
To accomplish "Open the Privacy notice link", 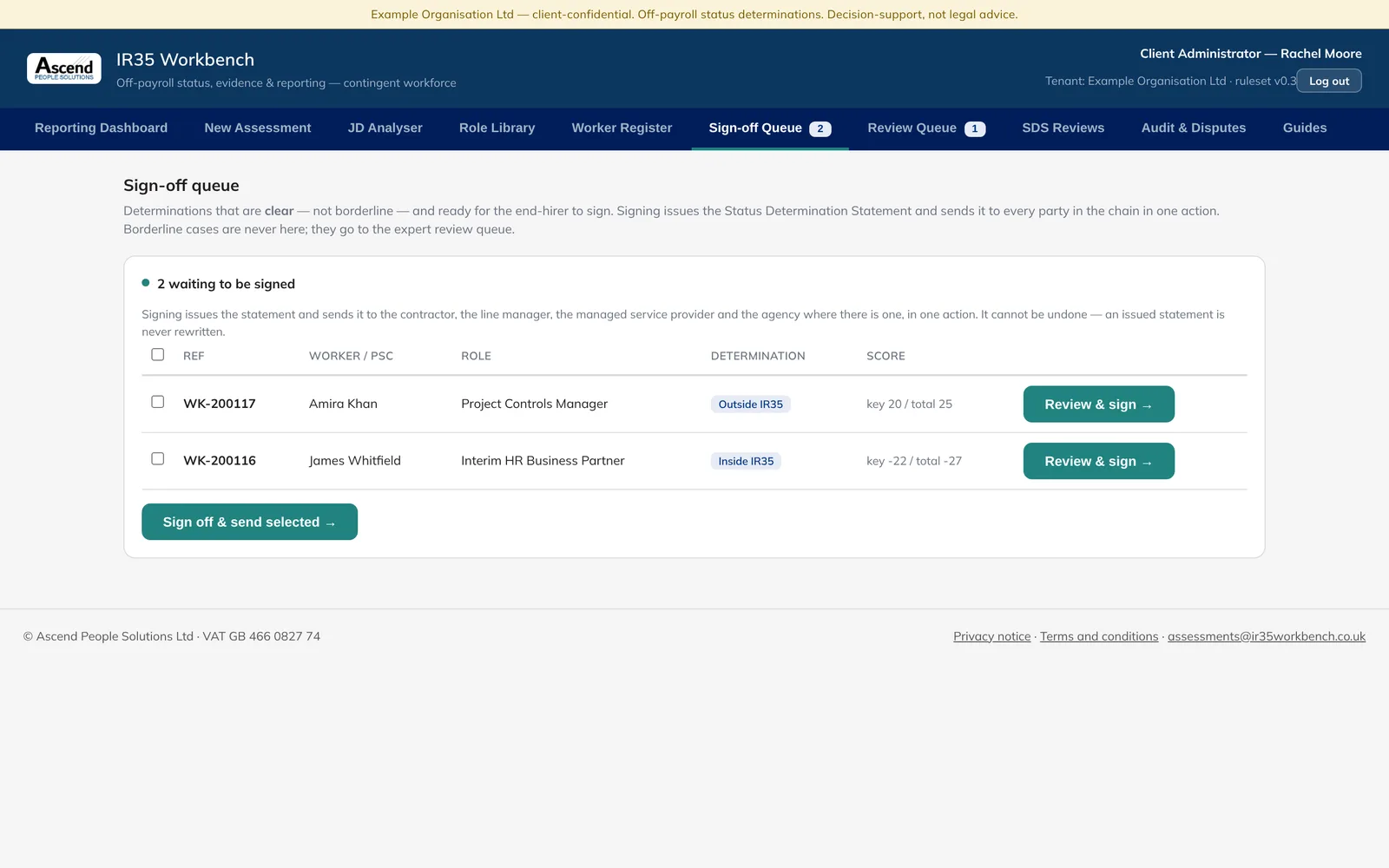I will point(991,636).
